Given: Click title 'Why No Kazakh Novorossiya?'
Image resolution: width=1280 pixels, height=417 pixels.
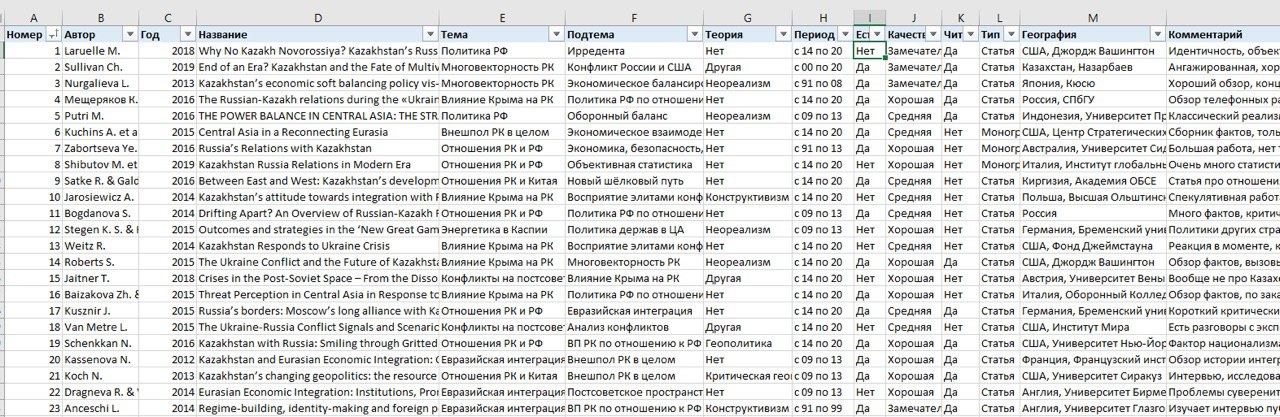Looking at the screenshot, I should coord(317,50).
